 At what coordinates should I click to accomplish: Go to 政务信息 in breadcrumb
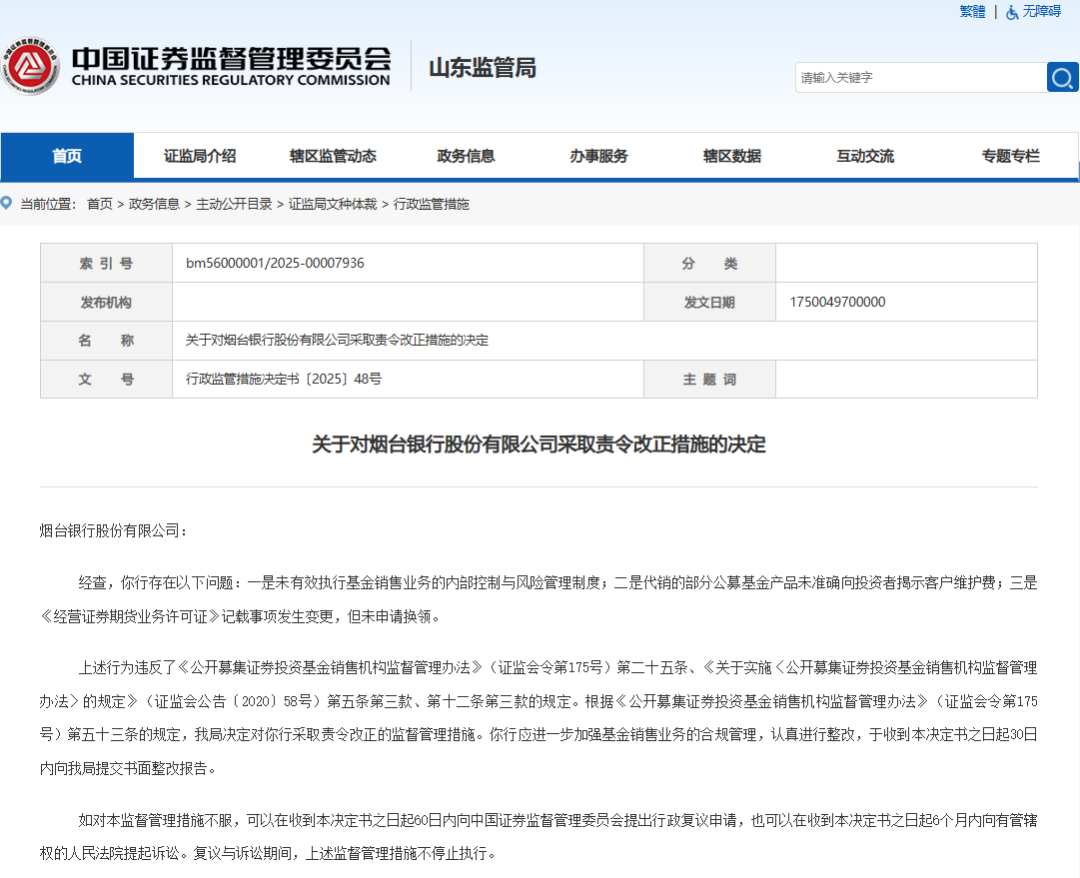[154, 204]
